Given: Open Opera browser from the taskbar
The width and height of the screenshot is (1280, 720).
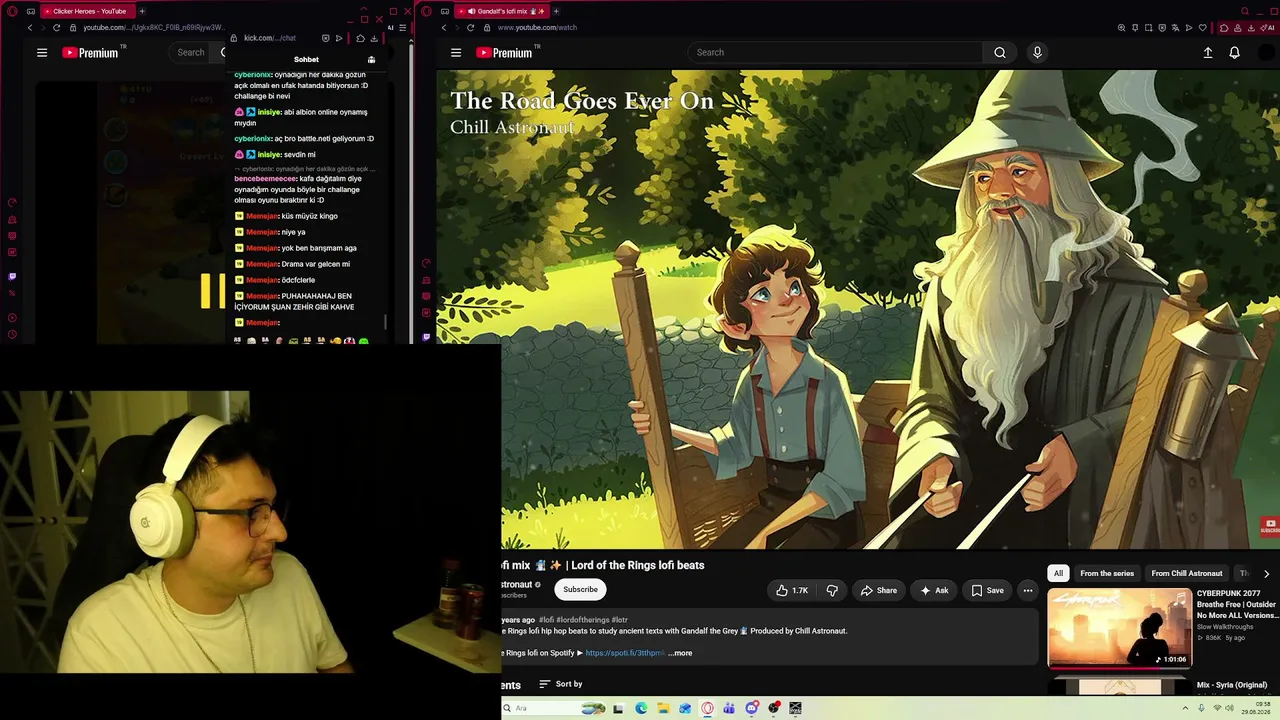Looking at the screenshot, I should tap(707, 709).
